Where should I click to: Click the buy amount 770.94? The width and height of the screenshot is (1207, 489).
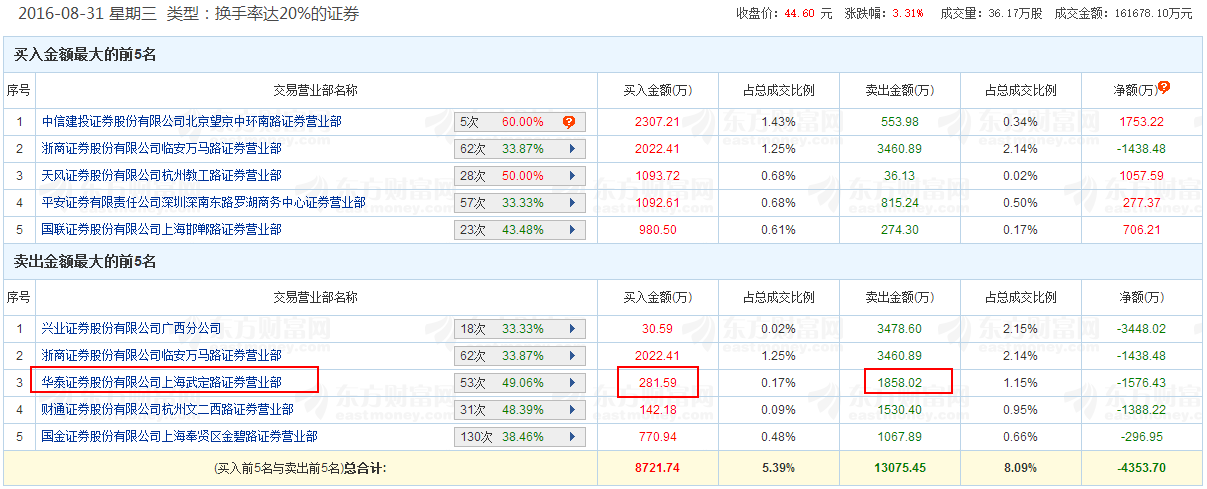(x=657, y=437)
